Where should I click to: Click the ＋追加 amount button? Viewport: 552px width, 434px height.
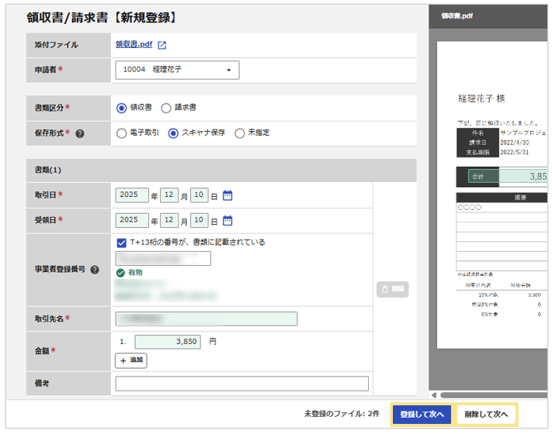pyautogui.click(x=131, y=360)
